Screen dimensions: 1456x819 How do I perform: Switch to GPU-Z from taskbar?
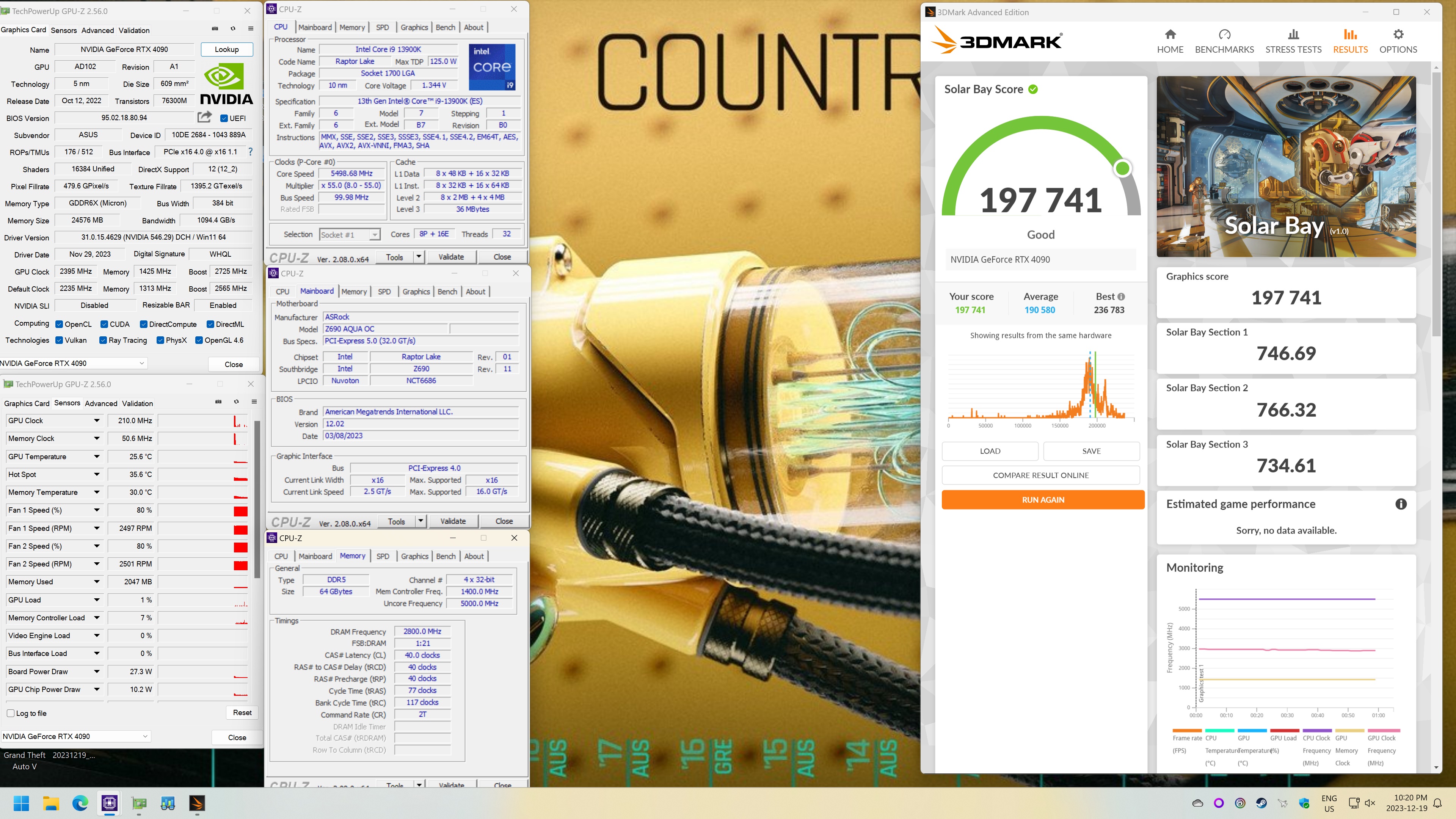pyautogui.click(x=138, y=803)
